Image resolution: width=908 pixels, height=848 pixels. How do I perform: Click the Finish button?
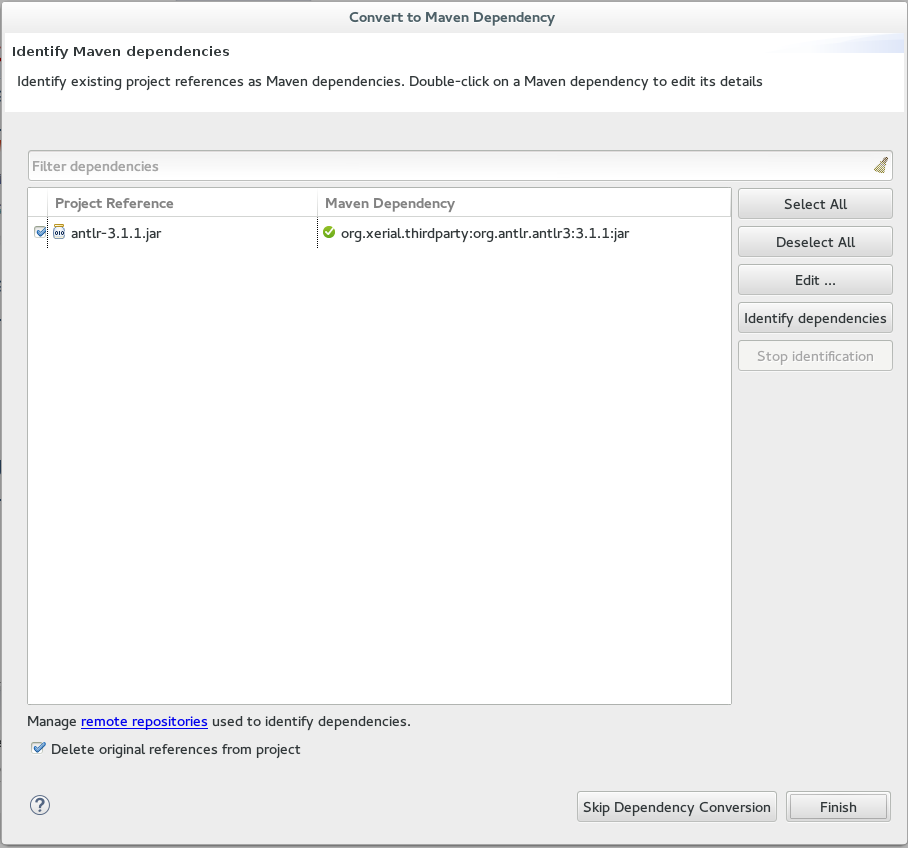(x=838, y=807)
